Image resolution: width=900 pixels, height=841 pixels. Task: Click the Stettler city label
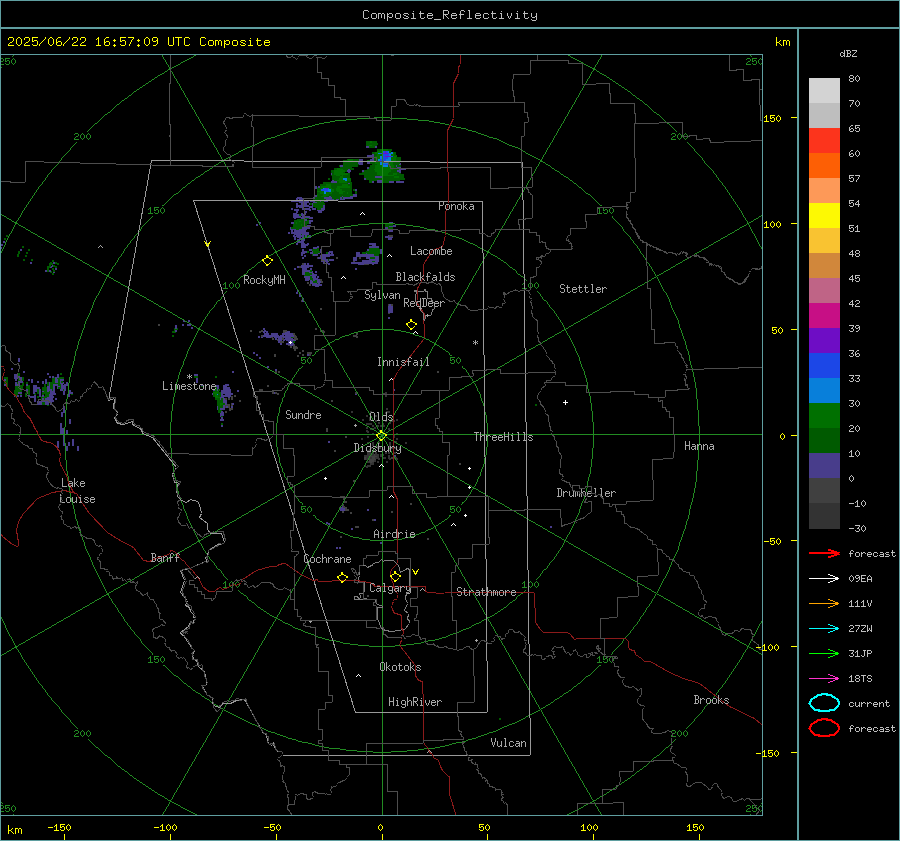pos(583,289)
